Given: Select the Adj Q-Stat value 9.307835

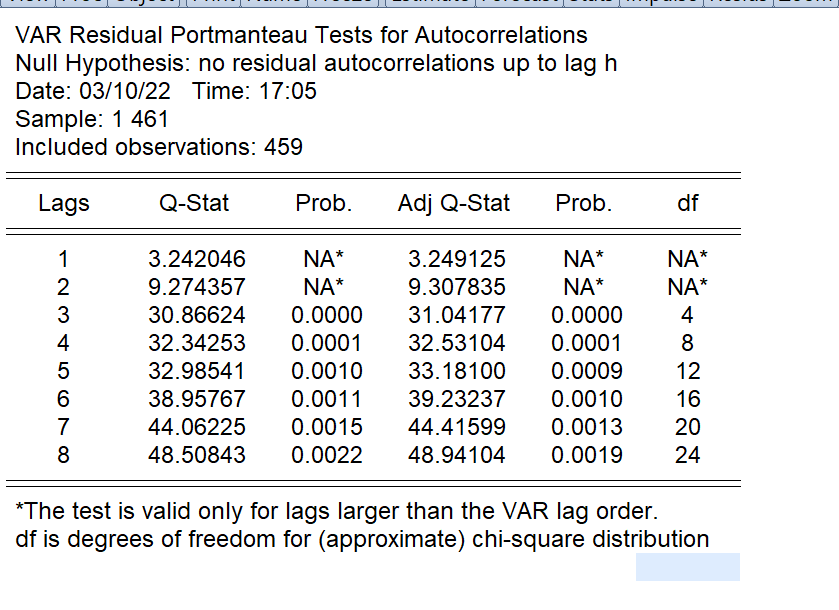Looking at the screenshot, I should pyautogui.click(x=456, y=287).
